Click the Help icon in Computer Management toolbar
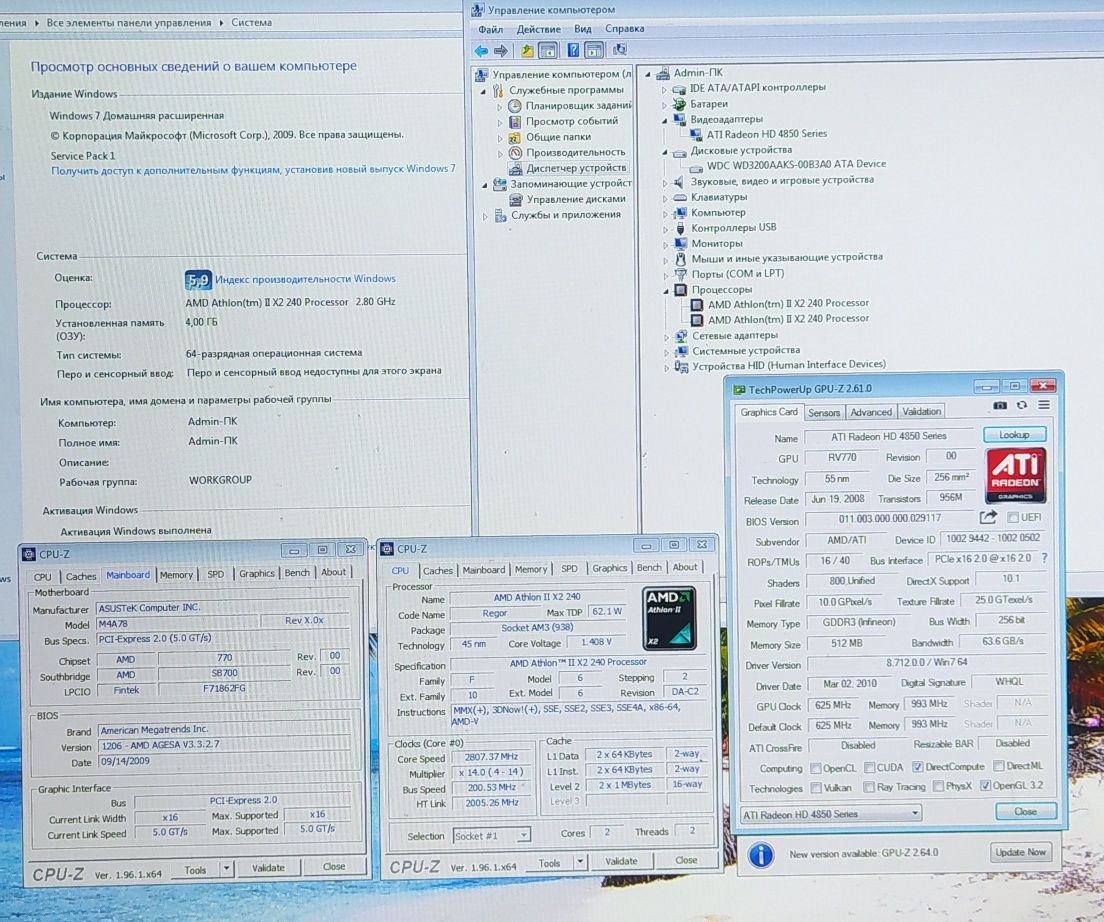 pyautogui.click(x=573, y=50)
